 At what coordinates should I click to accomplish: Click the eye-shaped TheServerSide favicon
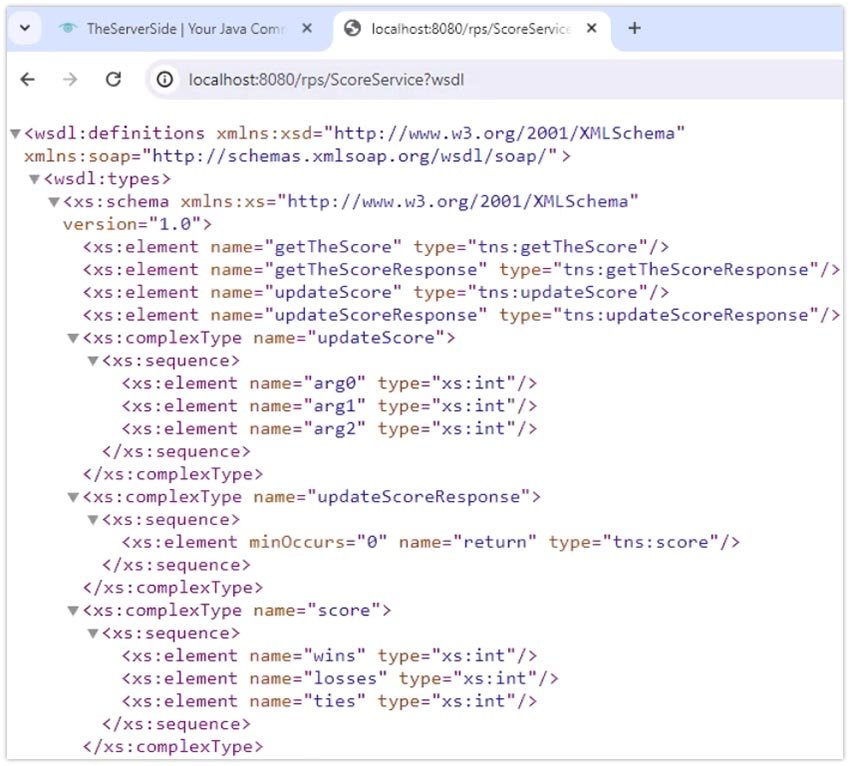70,29
